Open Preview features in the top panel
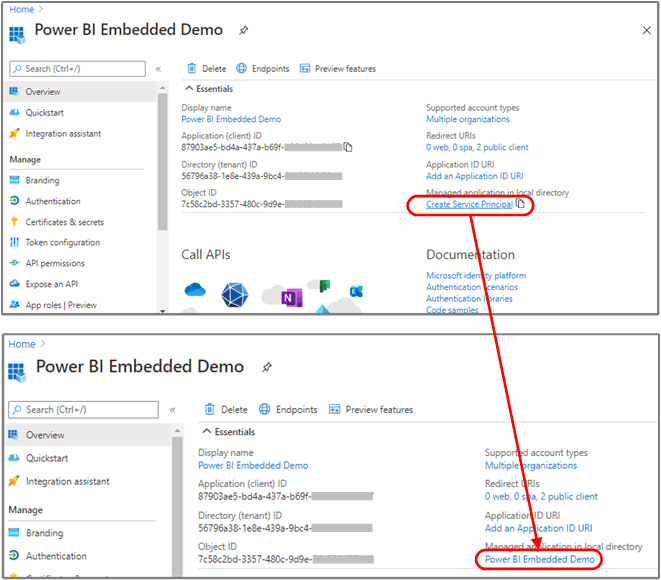 (x=338, y=68)
